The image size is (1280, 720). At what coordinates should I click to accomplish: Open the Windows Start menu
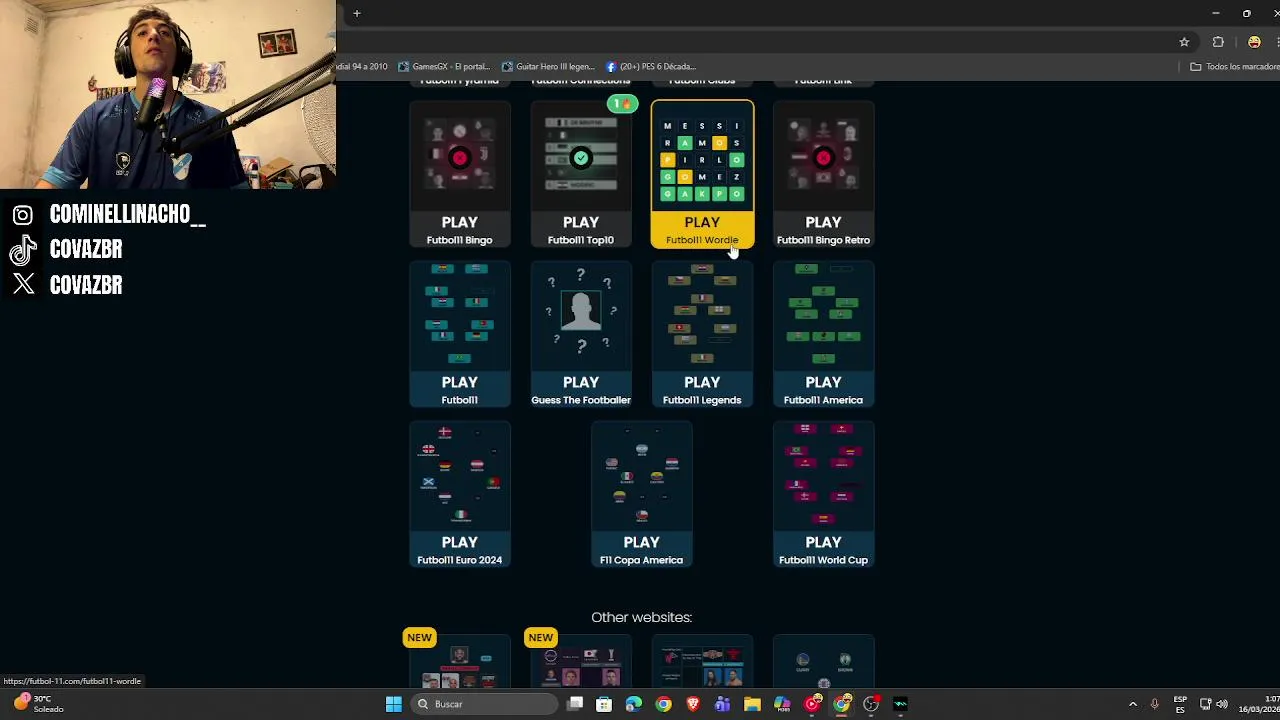click(x=394, y=704)
